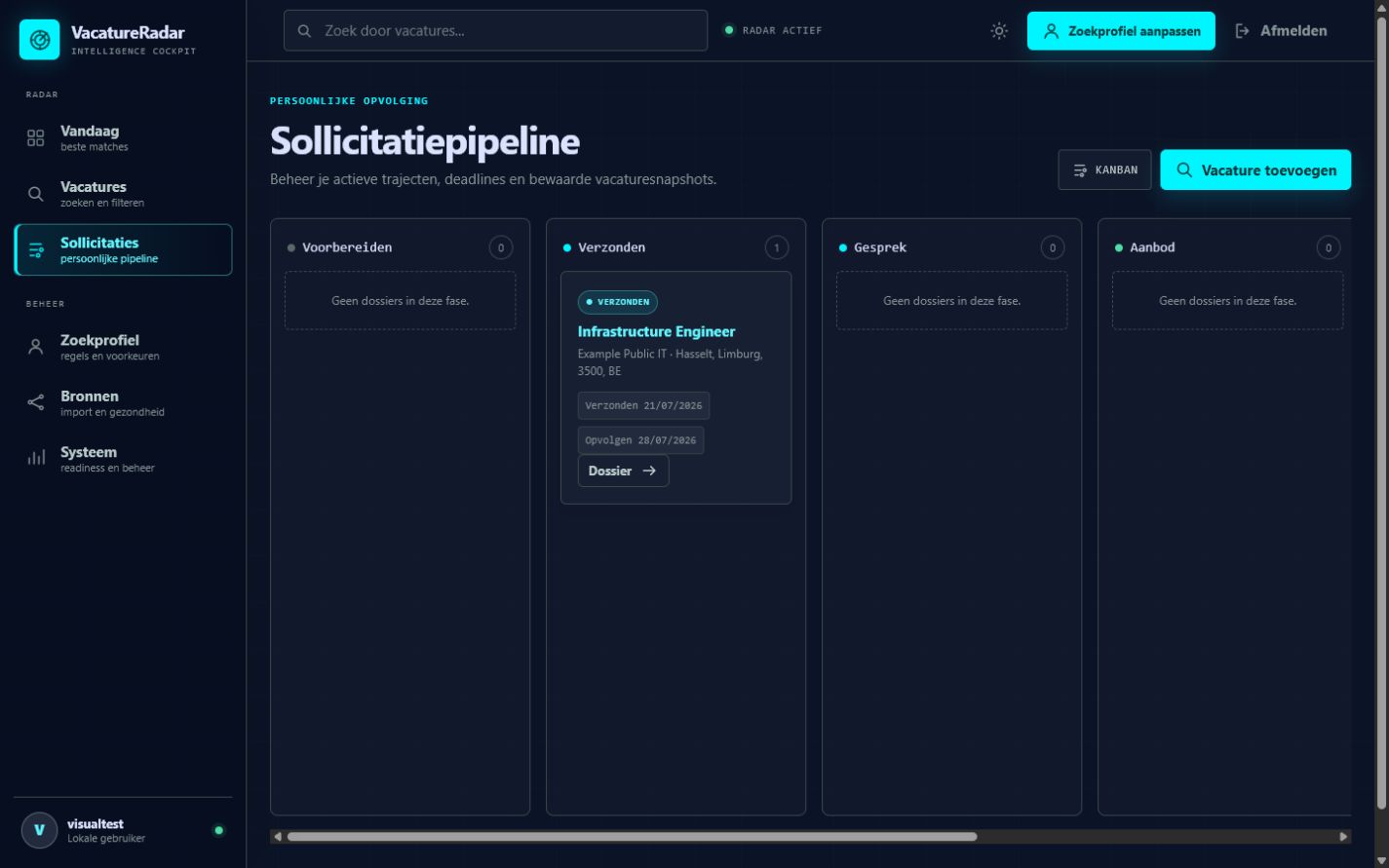The image size is (1389, 868).
Task: Click the Zoekprofiel aanpassen button
Action: 1121,31
